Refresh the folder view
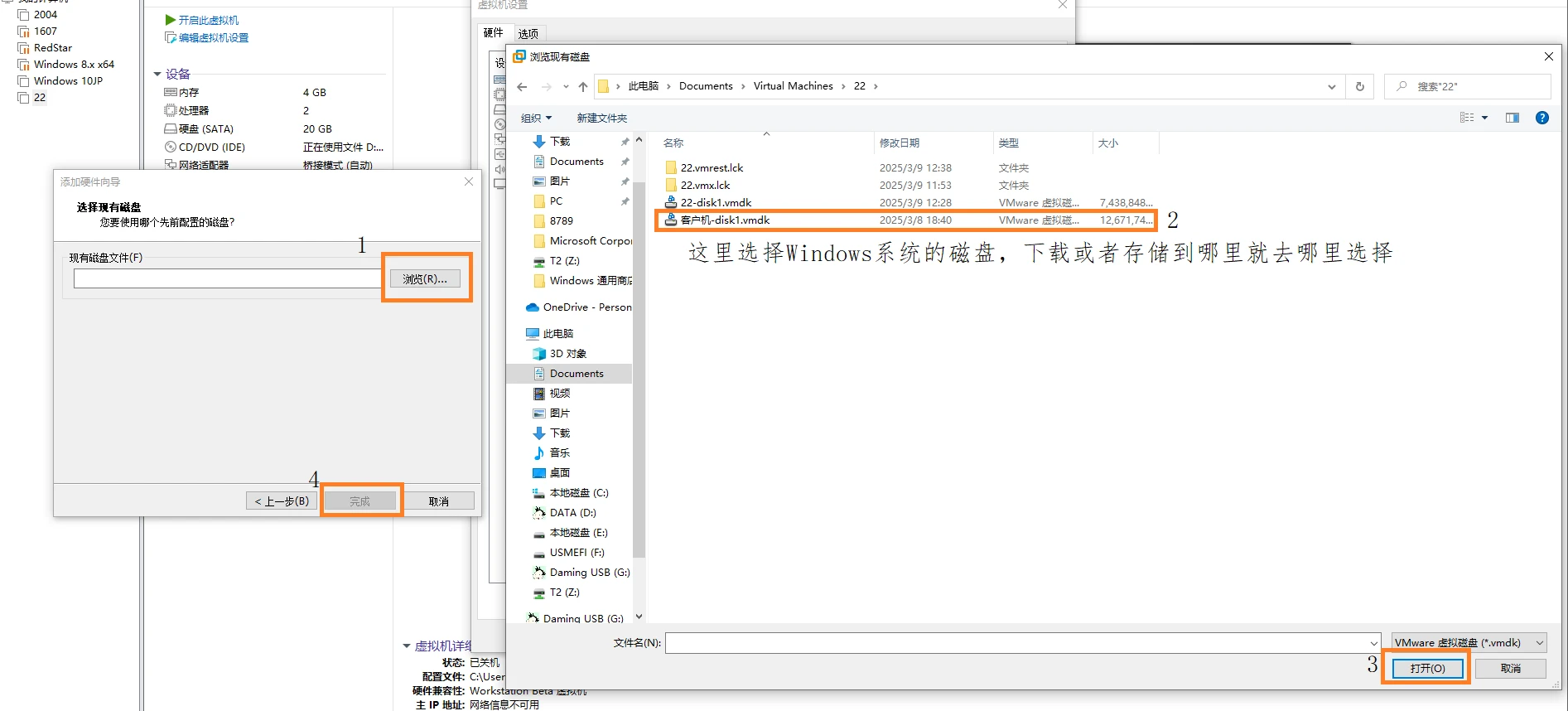 click(x=1359, y=87)
